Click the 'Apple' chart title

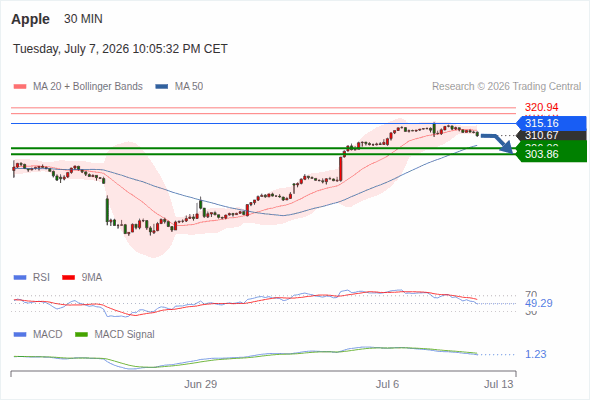(x=30, y=19)
